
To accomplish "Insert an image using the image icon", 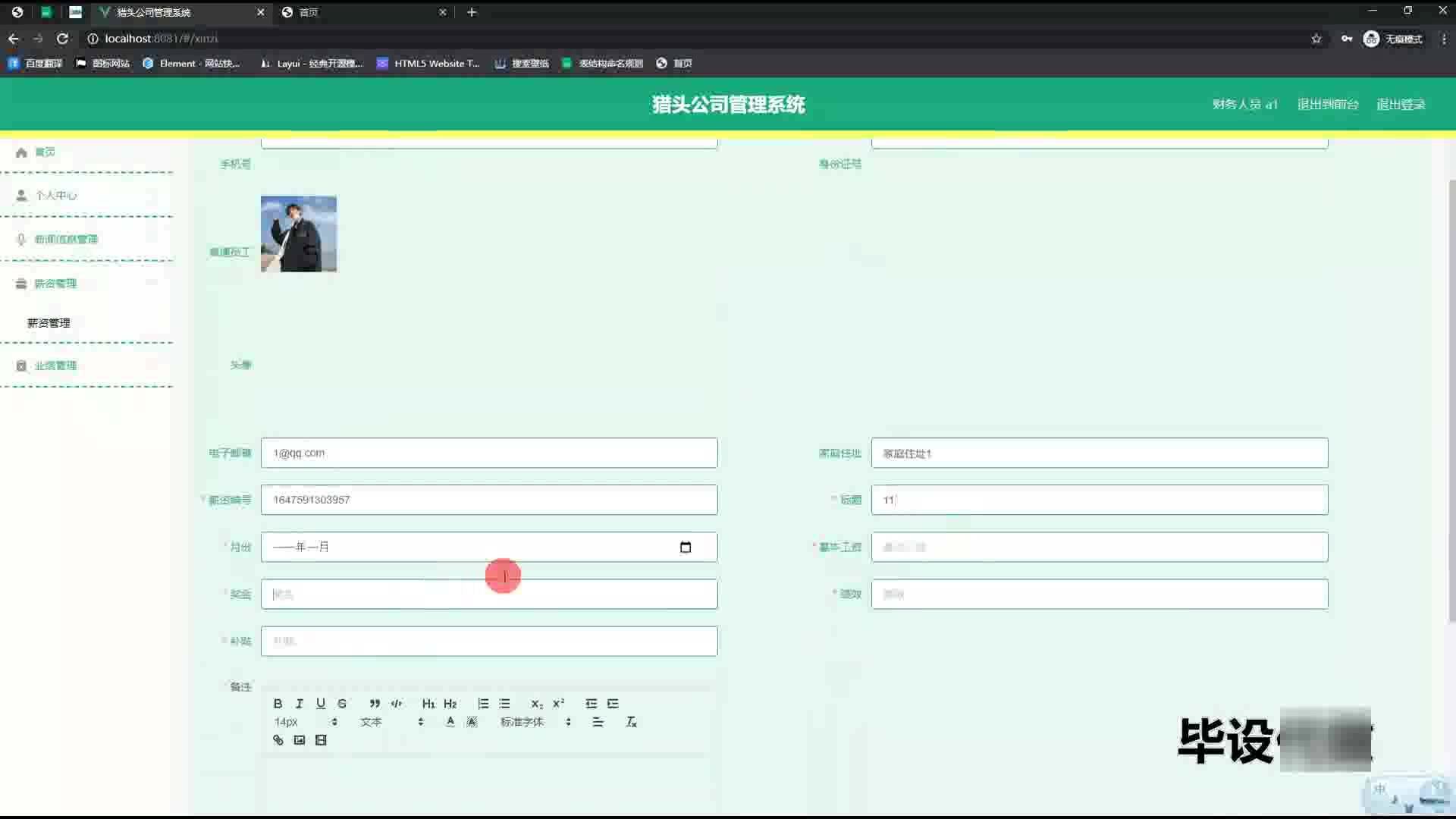I will coord(300,740).
